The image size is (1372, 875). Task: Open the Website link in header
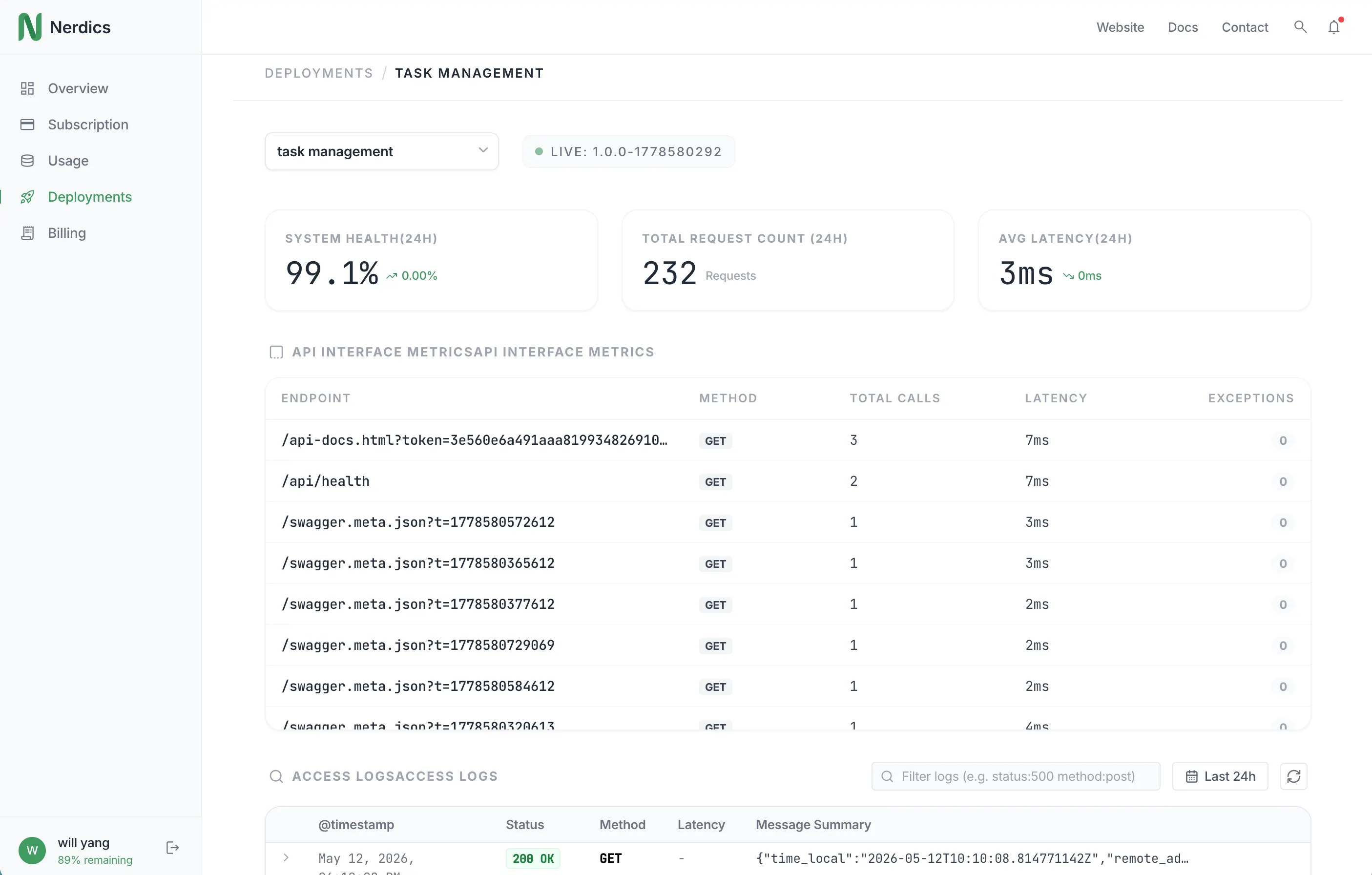tap(1120, 27)
